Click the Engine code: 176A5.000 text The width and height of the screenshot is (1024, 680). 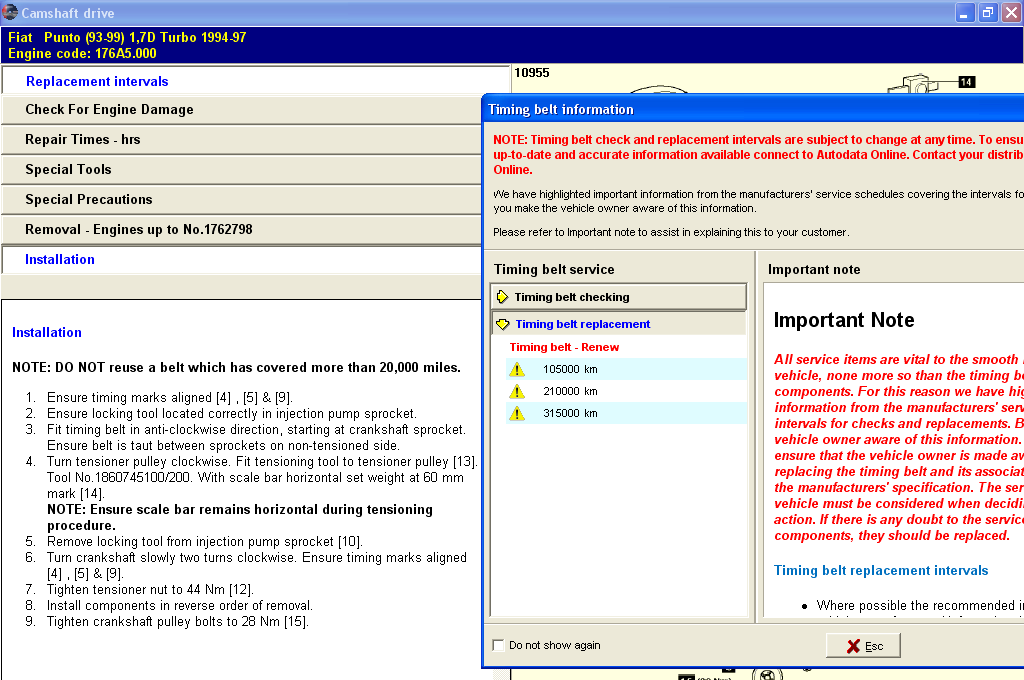click(x=82, y=54)
